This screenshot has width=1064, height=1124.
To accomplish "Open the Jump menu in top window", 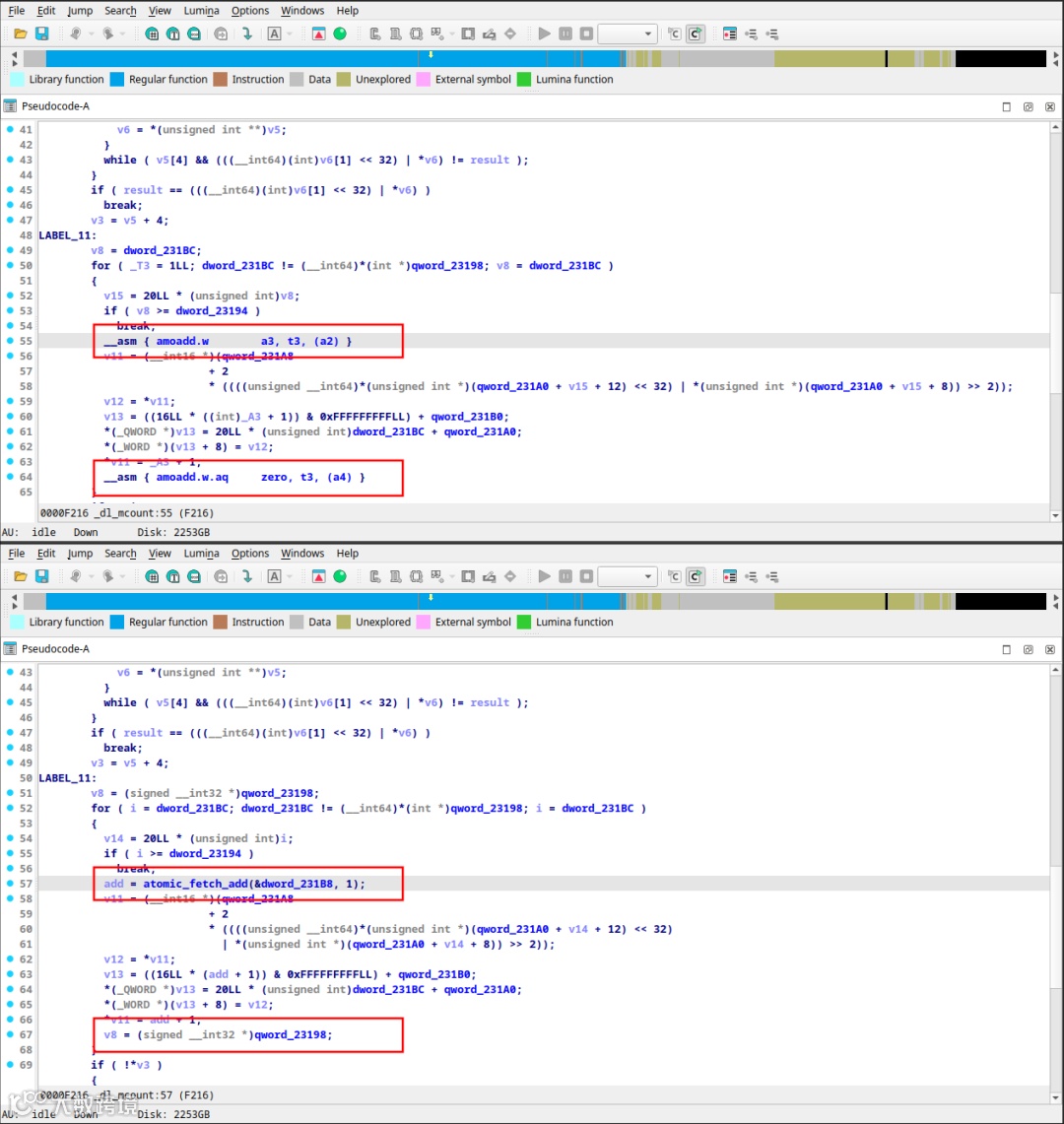I will pyautogui.click(x=80, y=10).
